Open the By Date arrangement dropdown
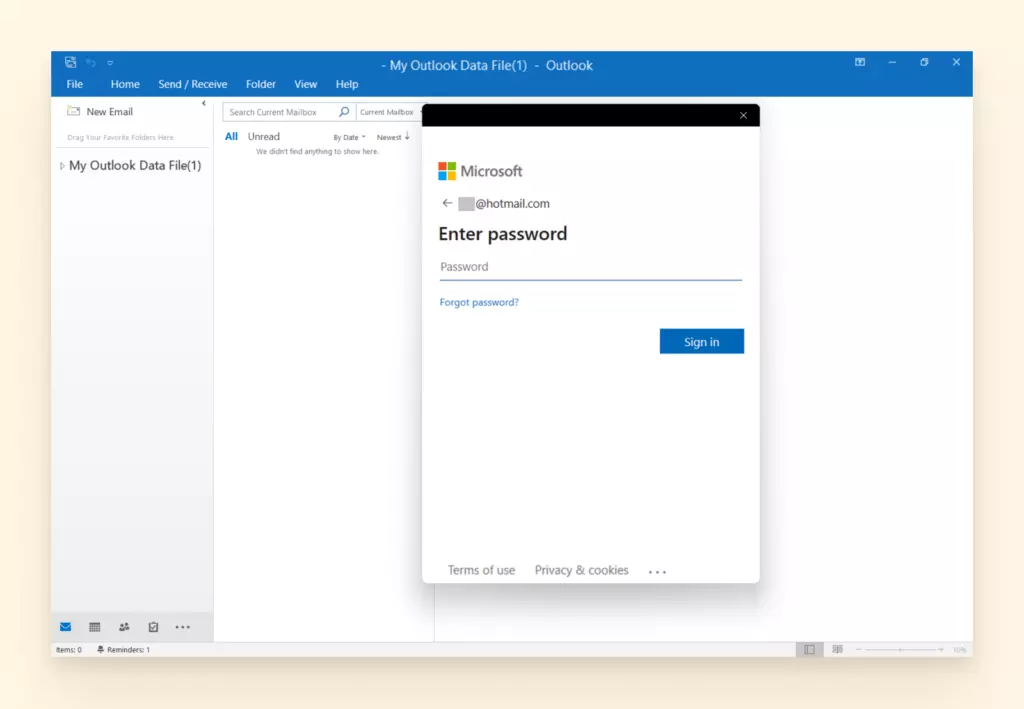Screen dimensions: 1024x709 coord(348,136)
